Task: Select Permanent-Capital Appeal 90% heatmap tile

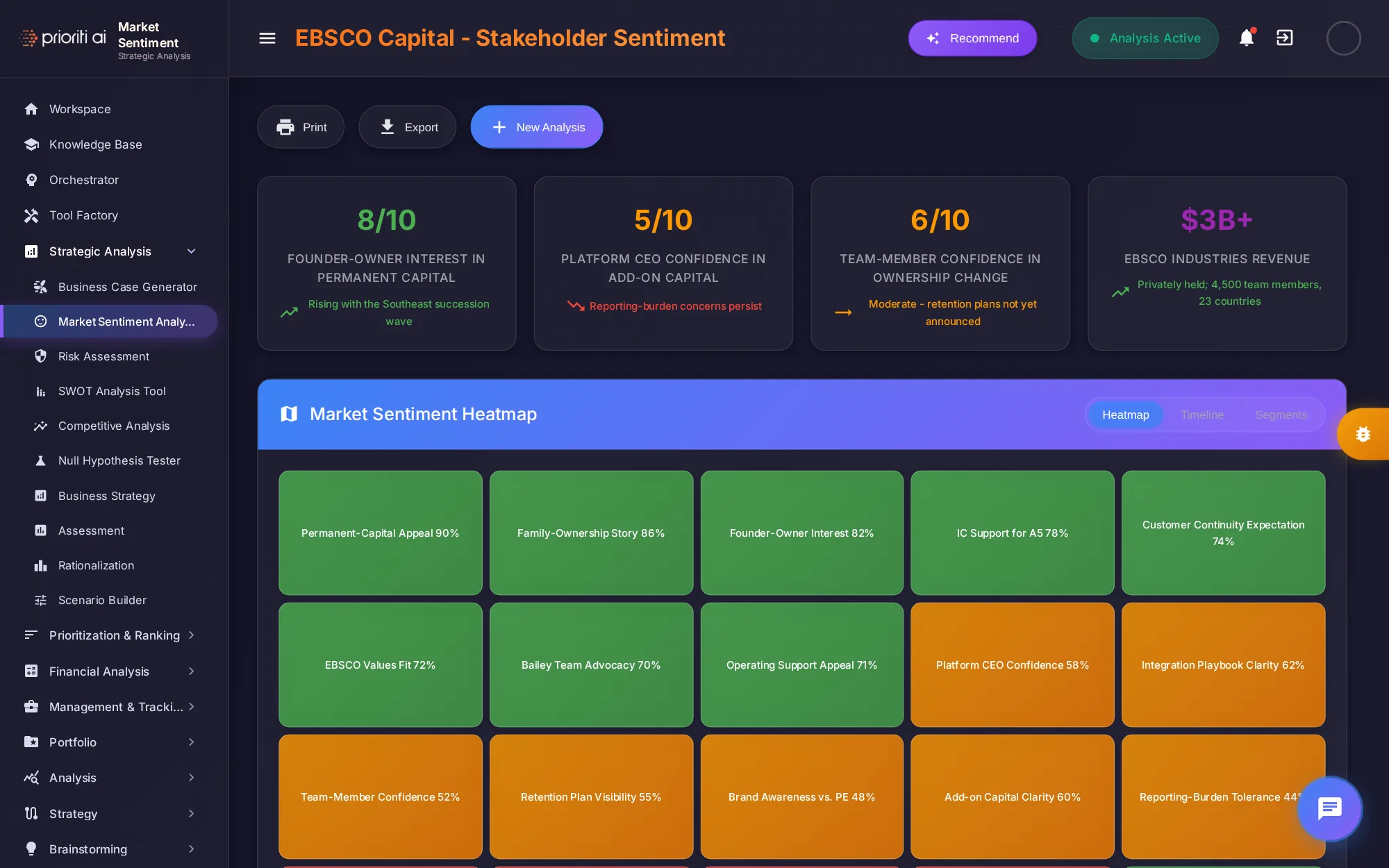Action: point(381,533)
